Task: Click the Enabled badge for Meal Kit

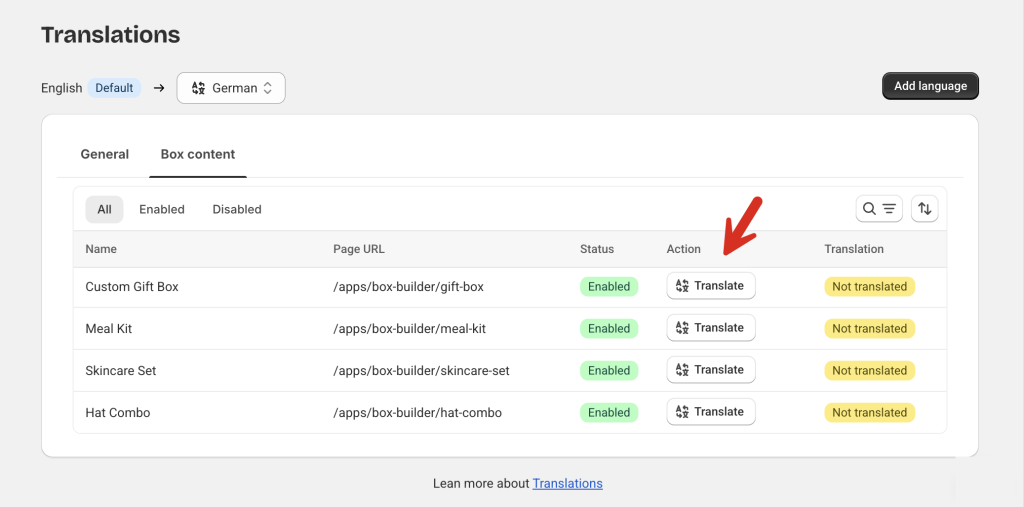Action: coord(609,328)
